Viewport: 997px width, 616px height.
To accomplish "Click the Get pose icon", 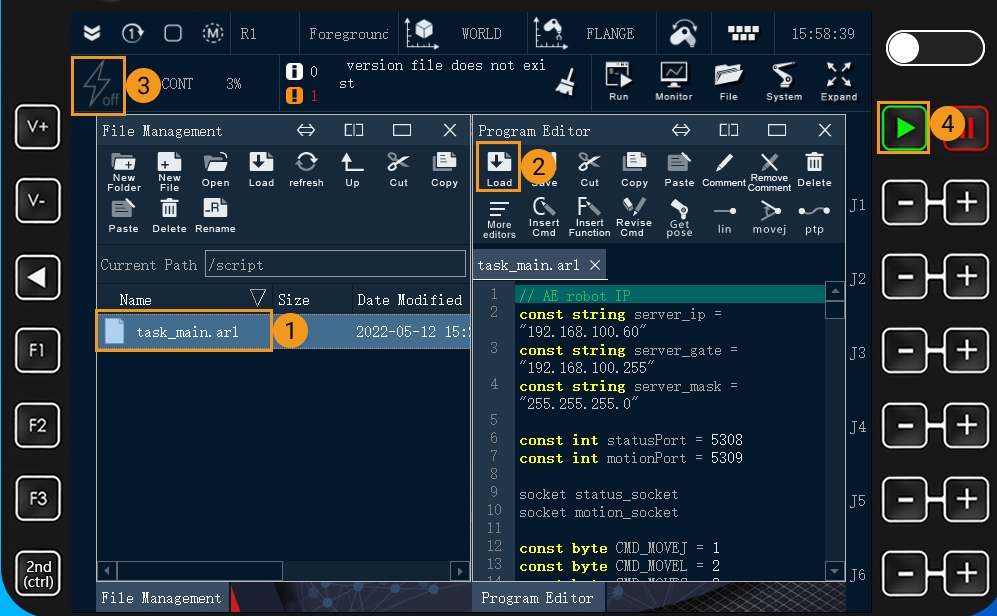I will pos(679,218).
